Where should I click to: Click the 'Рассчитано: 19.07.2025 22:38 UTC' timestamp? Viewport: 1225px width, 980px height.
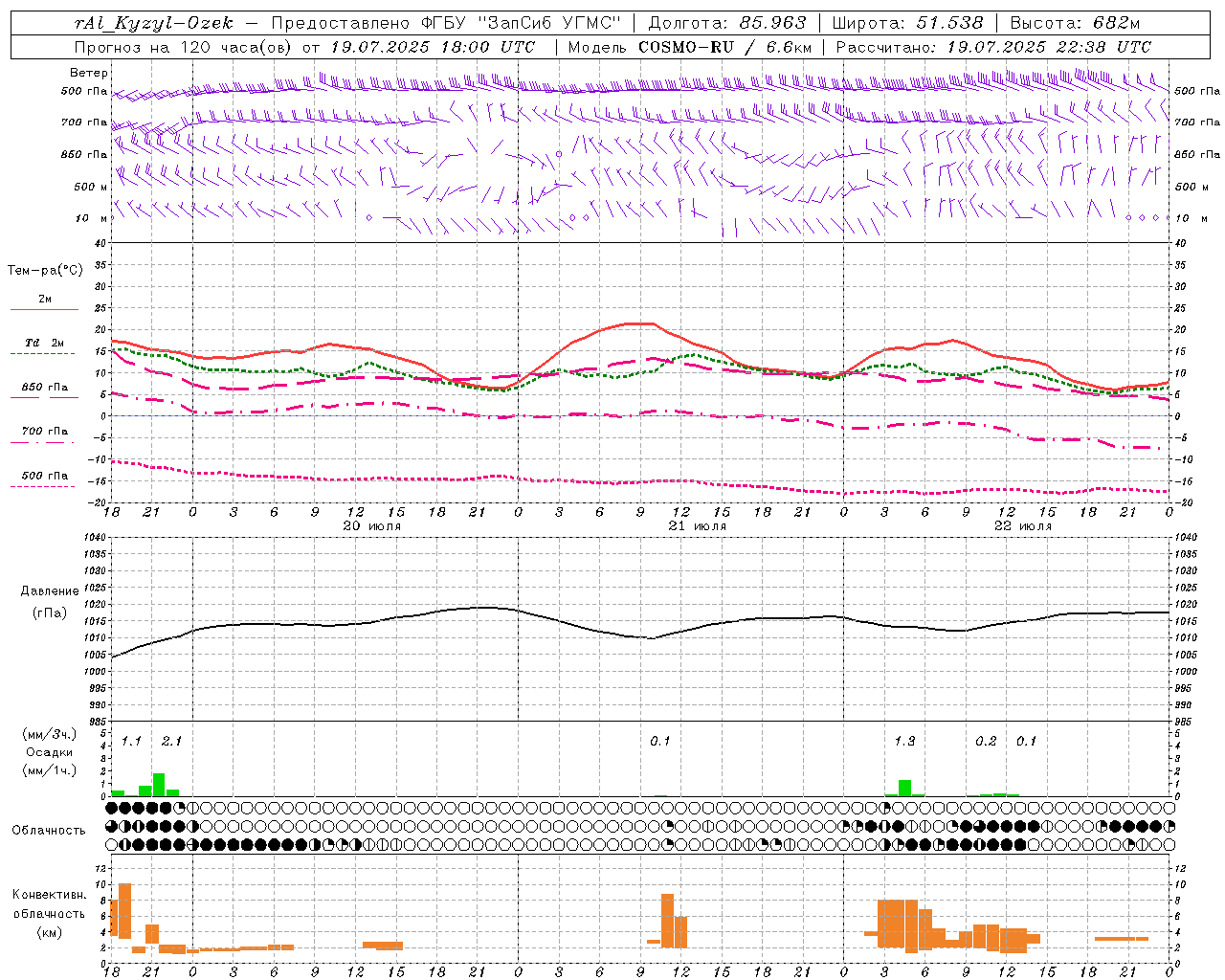[x=993, y=47]
